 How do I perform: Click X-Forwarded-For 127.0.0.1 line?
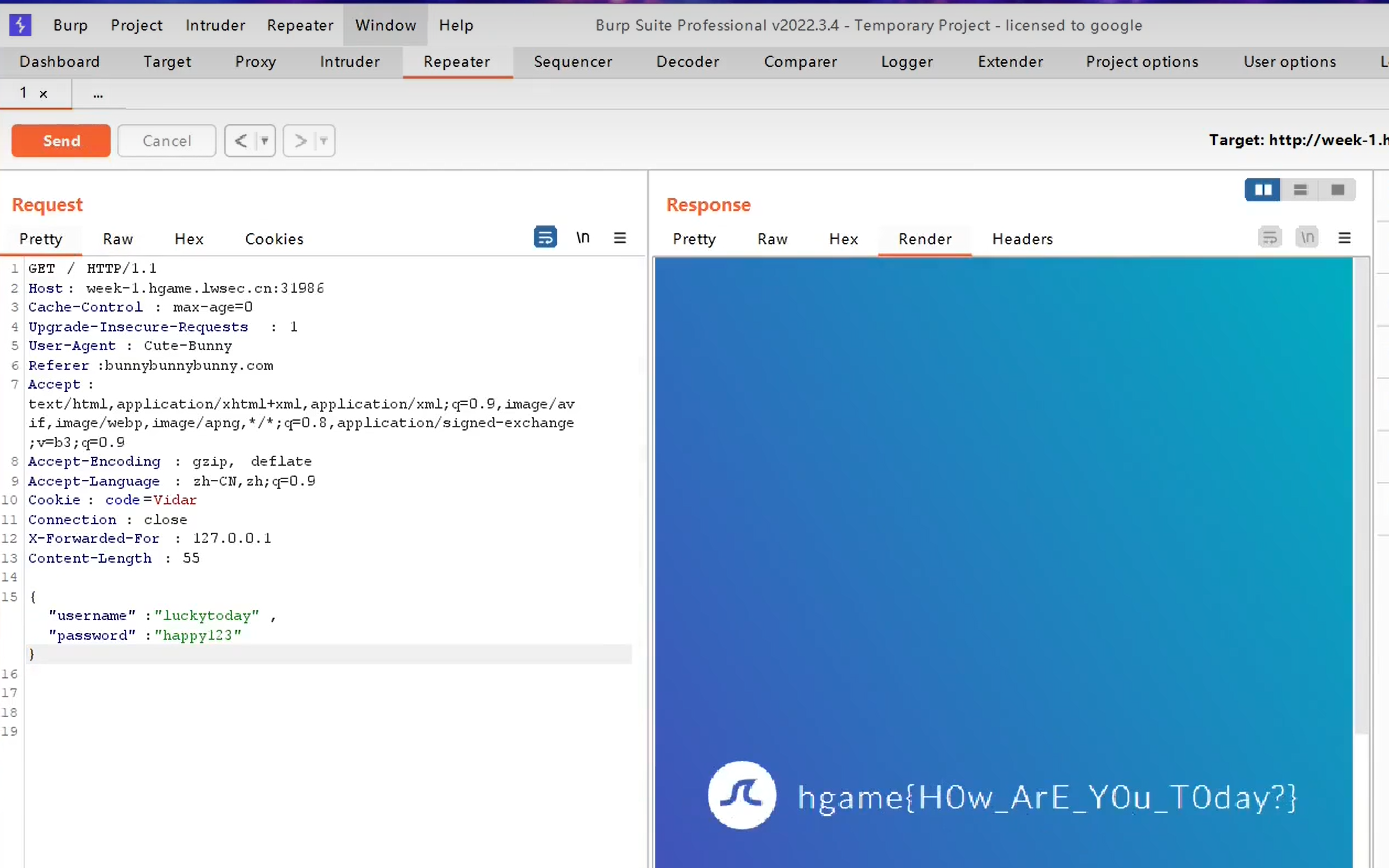[150, 539]
